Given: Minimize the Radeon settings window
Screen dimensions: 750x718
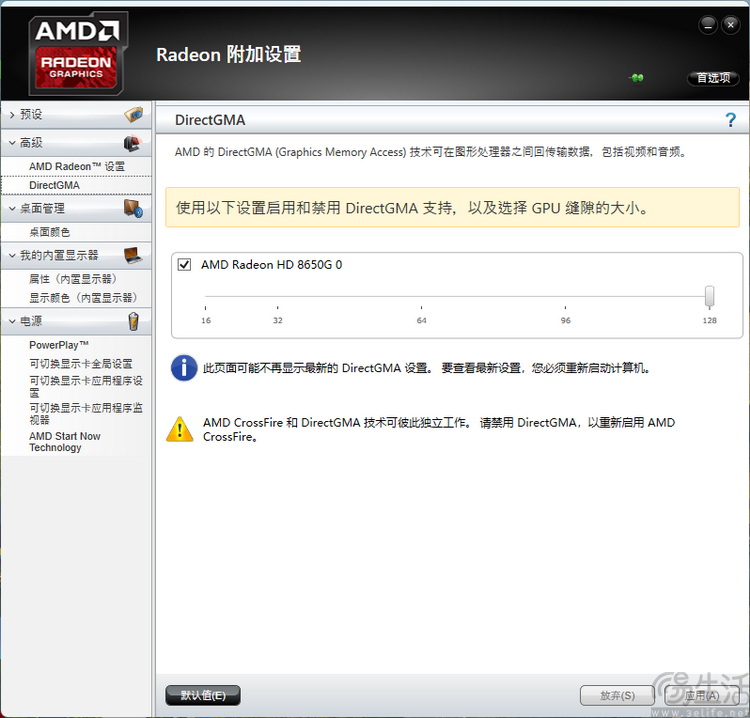Looking at the screenshot, I should pyautogui.click(x=707, y=25).
